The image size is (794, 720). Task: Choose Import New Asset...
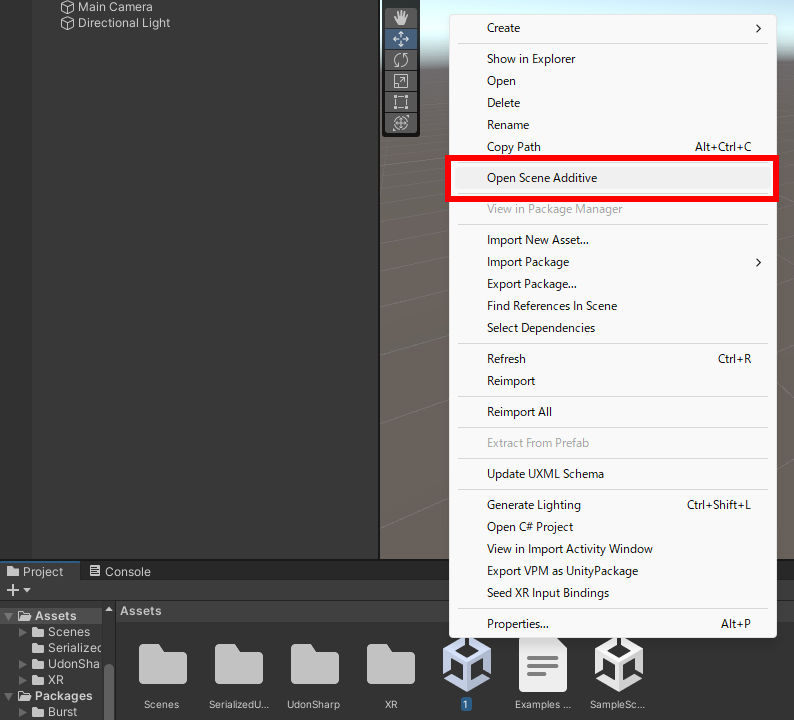coord(613,240)
